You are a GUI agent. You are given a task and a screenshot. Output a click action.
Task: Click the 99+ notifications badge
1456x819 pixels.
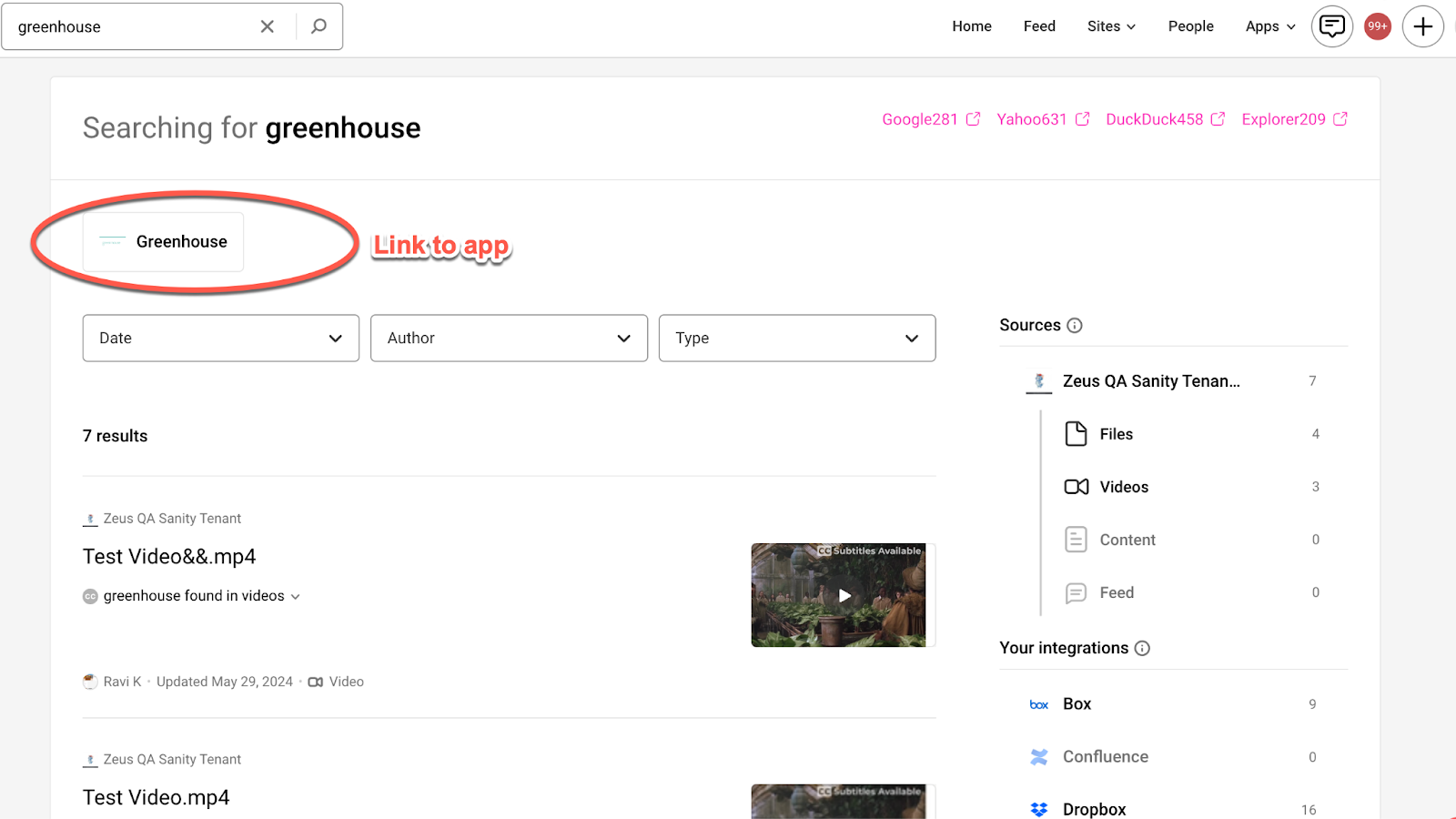pyautogui.click(x=1377, y=26)
